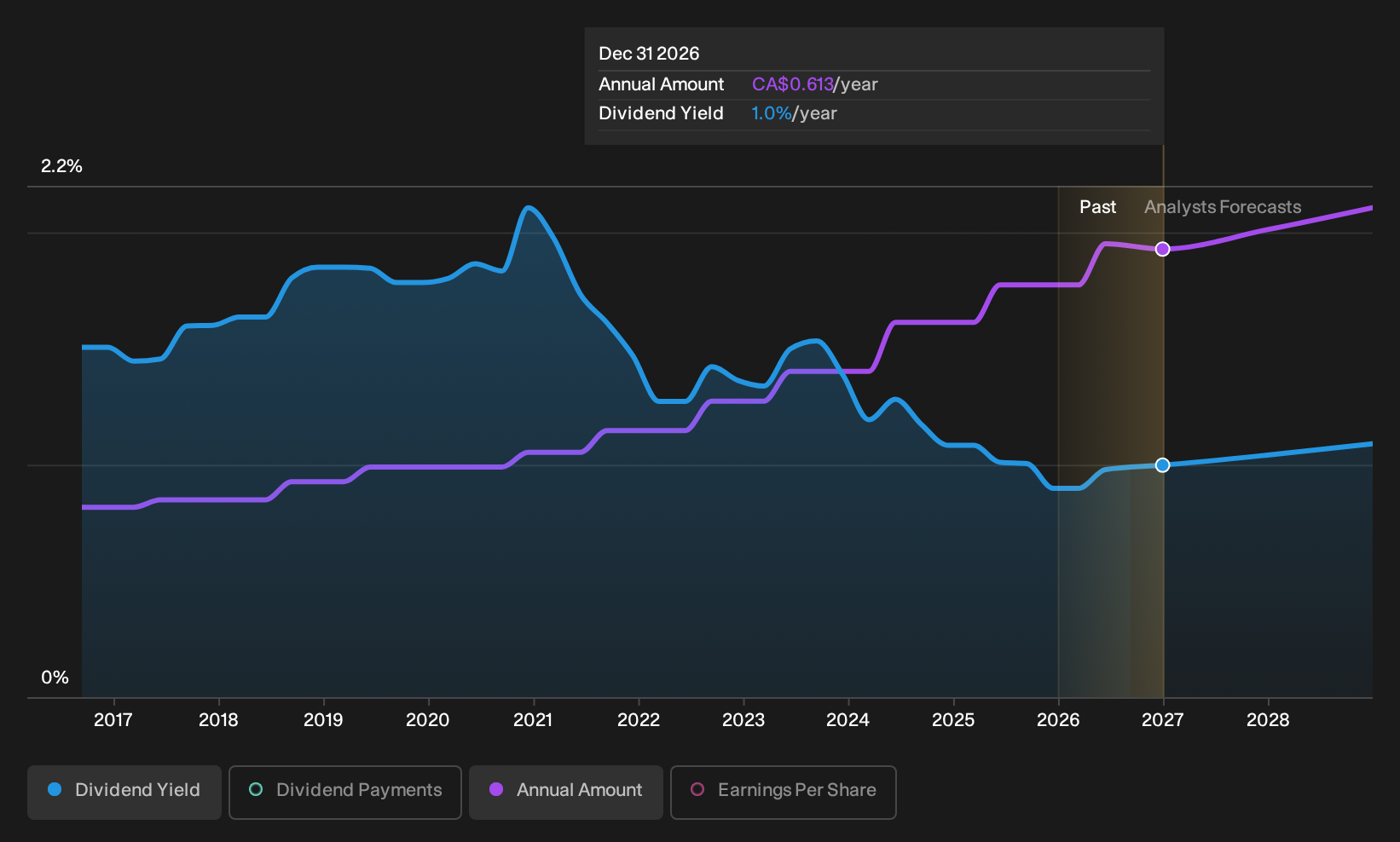Viewport: 1400px width, 842px height.
Task: Click the 2024 x-axis year label
Action: click(848, 720)
